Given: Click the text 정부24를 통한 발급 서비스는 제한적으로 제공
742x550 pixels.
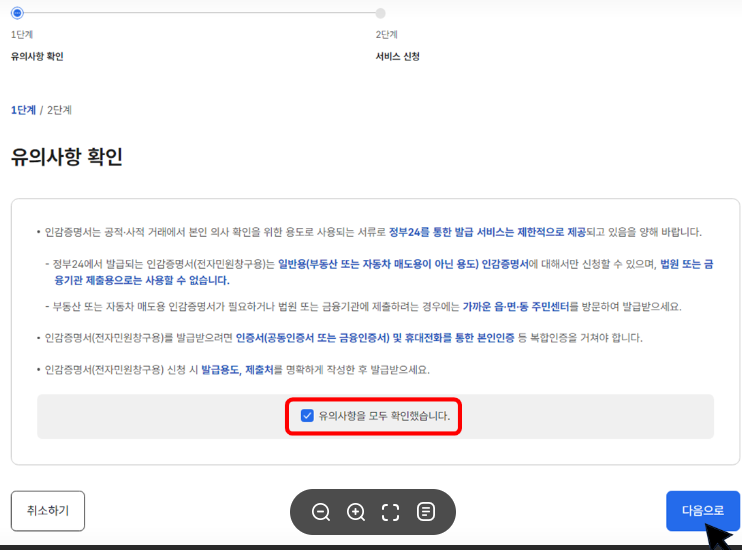Looking at the screenshot, I should [487, 232].
